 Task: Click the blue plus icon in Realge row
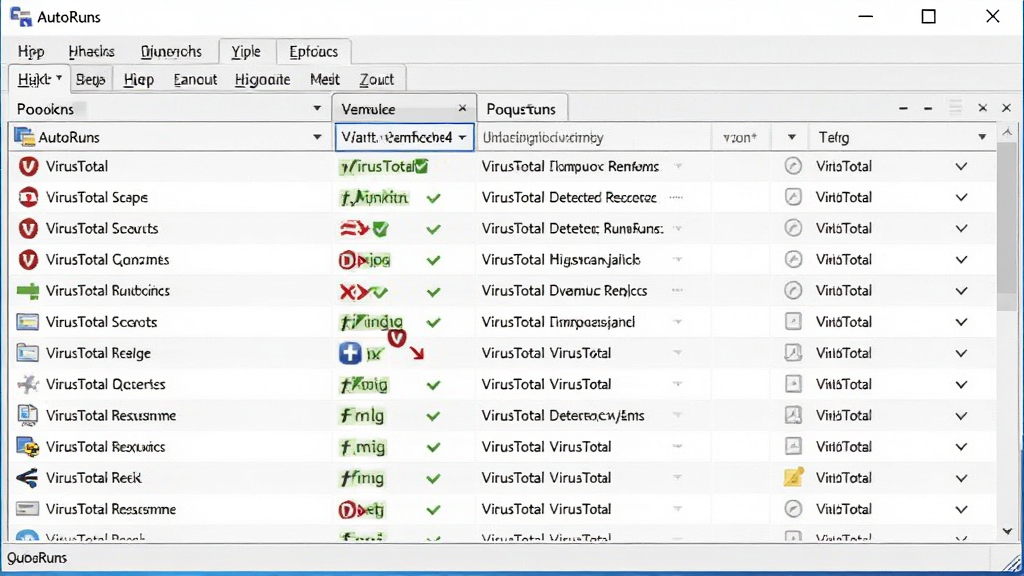pos(350,353)
